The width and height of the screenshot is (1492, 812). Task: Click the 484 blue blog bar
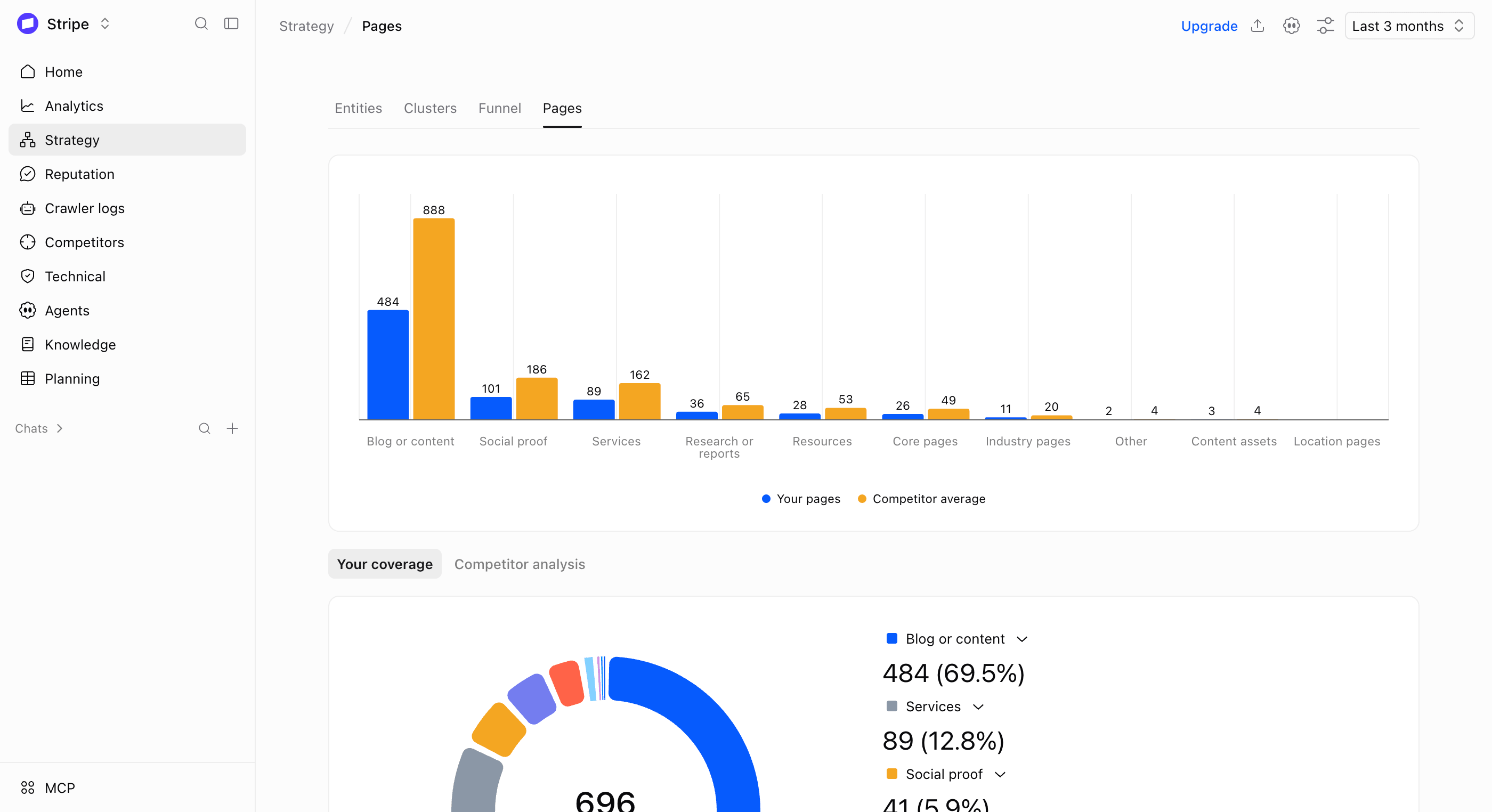point(388,365)
